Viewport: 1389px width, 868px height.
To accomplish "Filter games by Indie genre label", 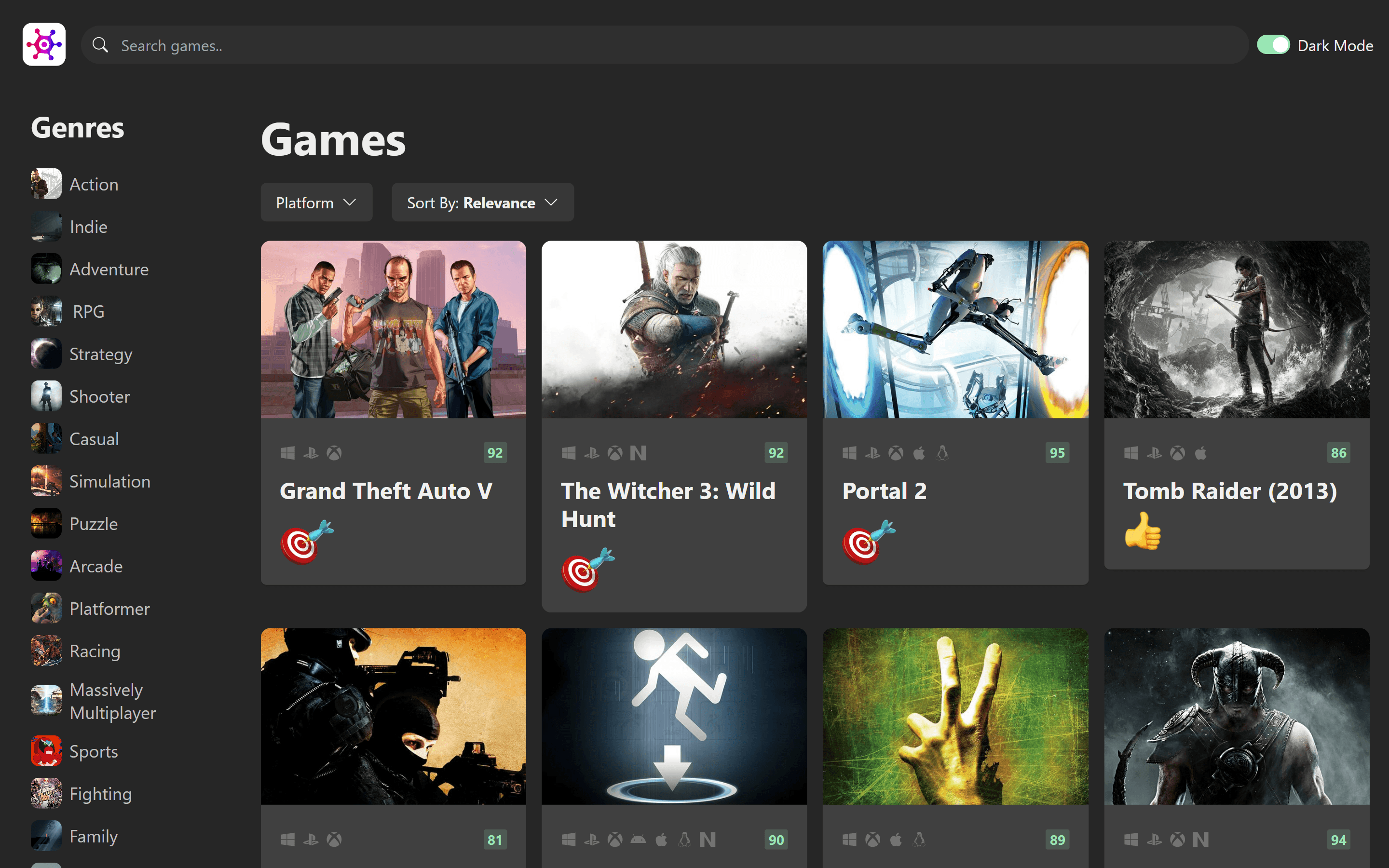I will click(x=88, y=227).
